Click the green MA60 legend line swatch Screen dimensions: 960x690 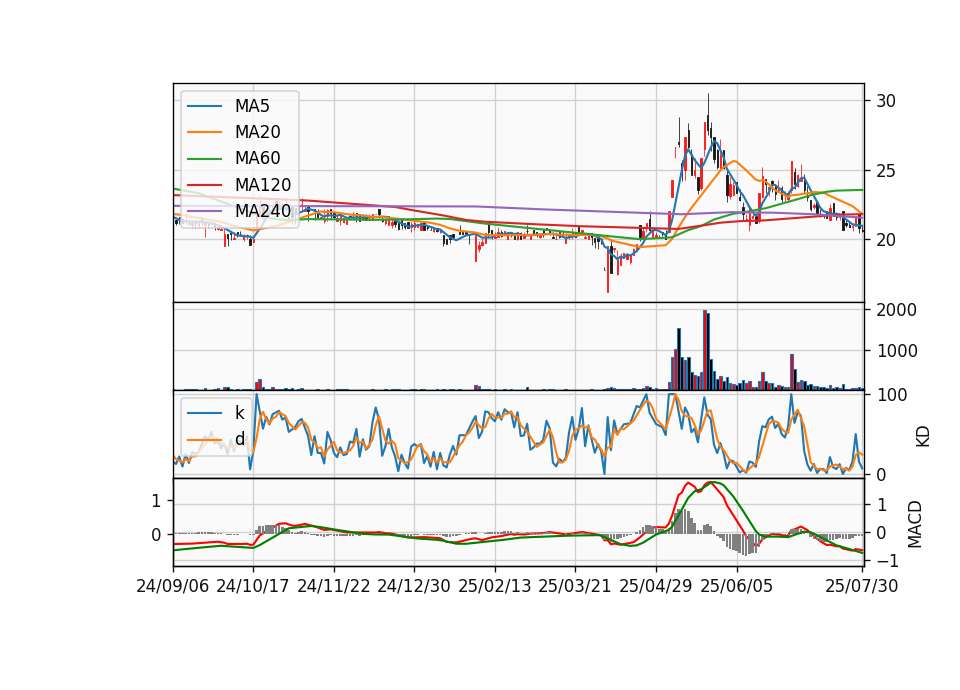point(204,159)
